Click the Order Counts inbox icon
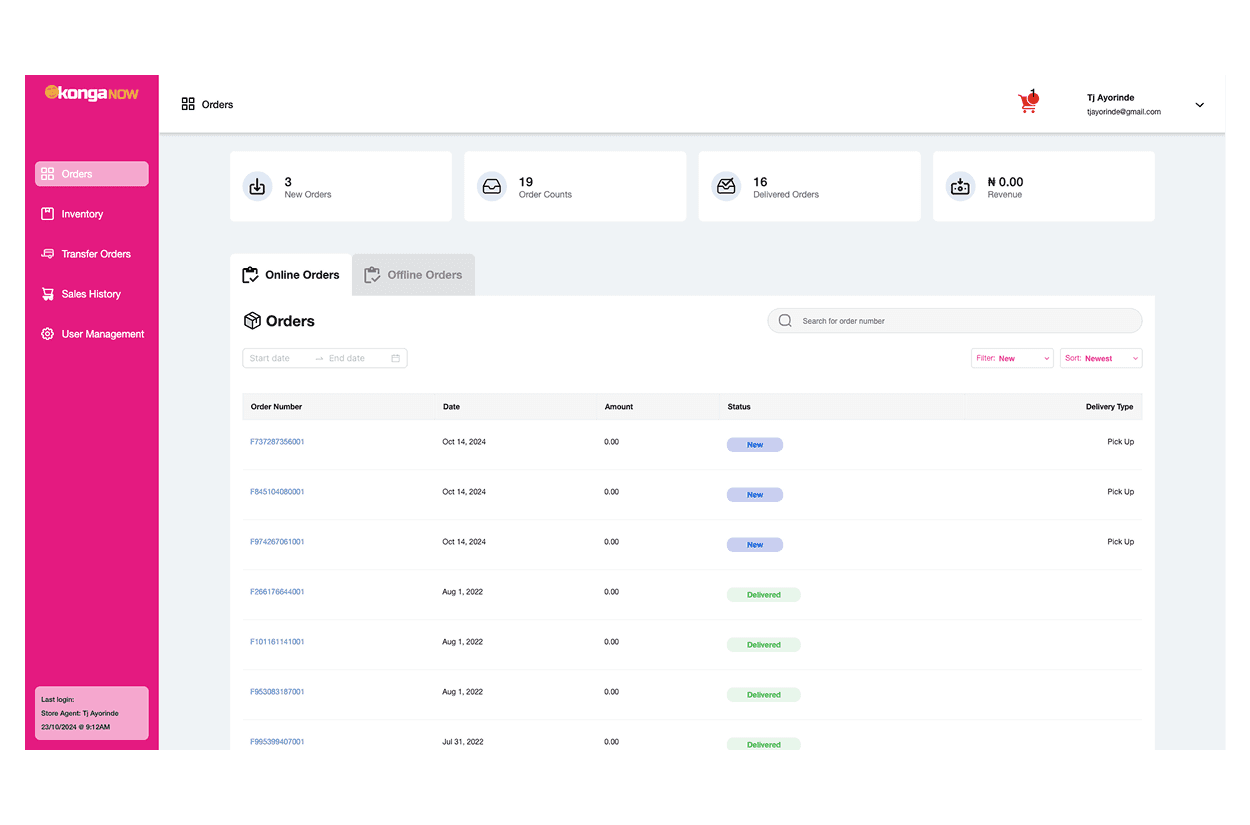 [x=492, y=187]
